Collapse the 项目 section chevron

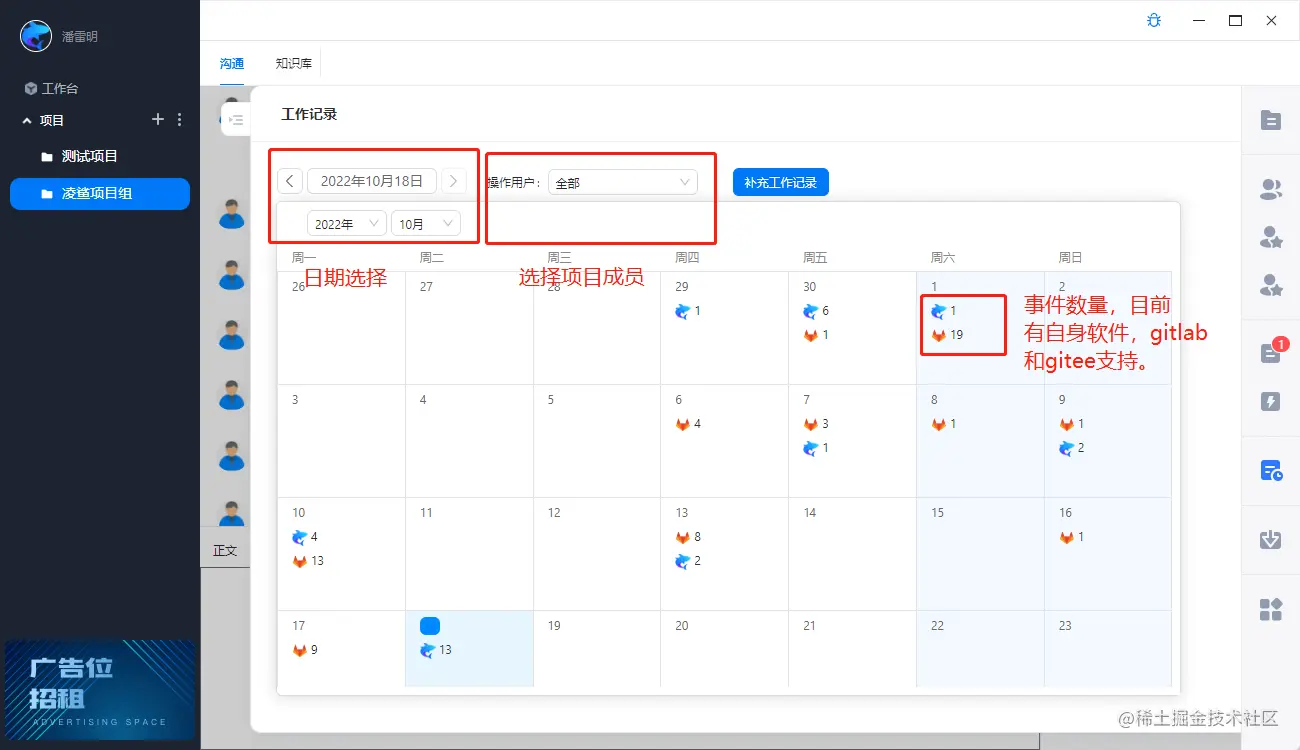click(27, 120)
